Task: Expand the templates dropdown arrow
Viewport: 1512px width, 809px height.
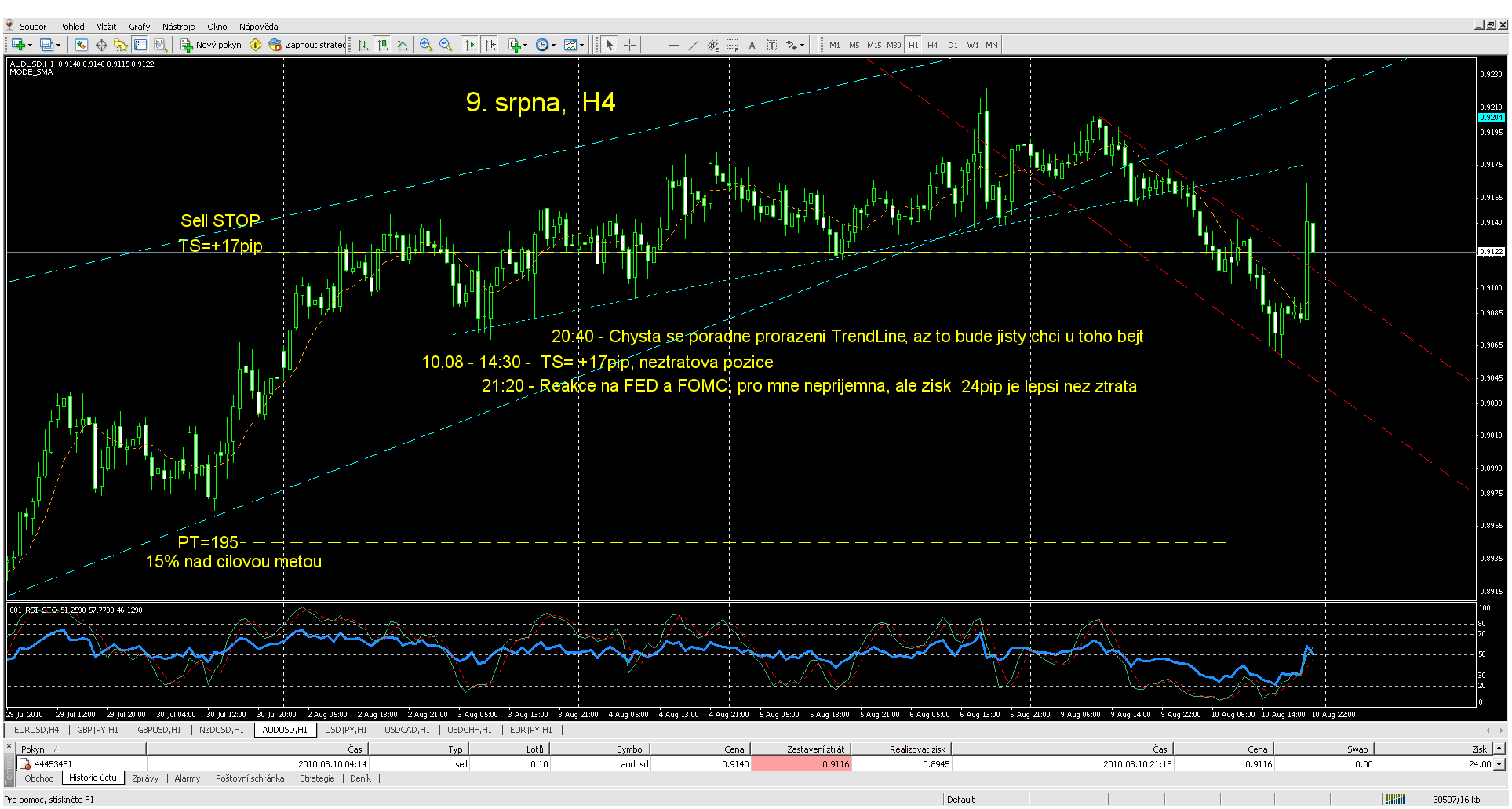Action: coord(582,45)
